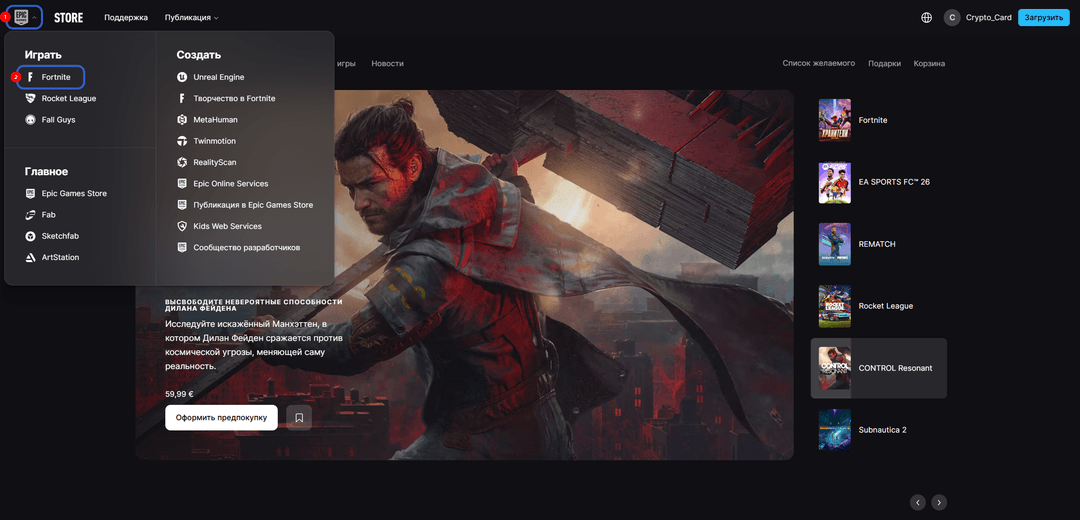Viewport: 1080px width, 520px height.
Task: Click the Unreal Engine icon
Action: coord(182,77)
